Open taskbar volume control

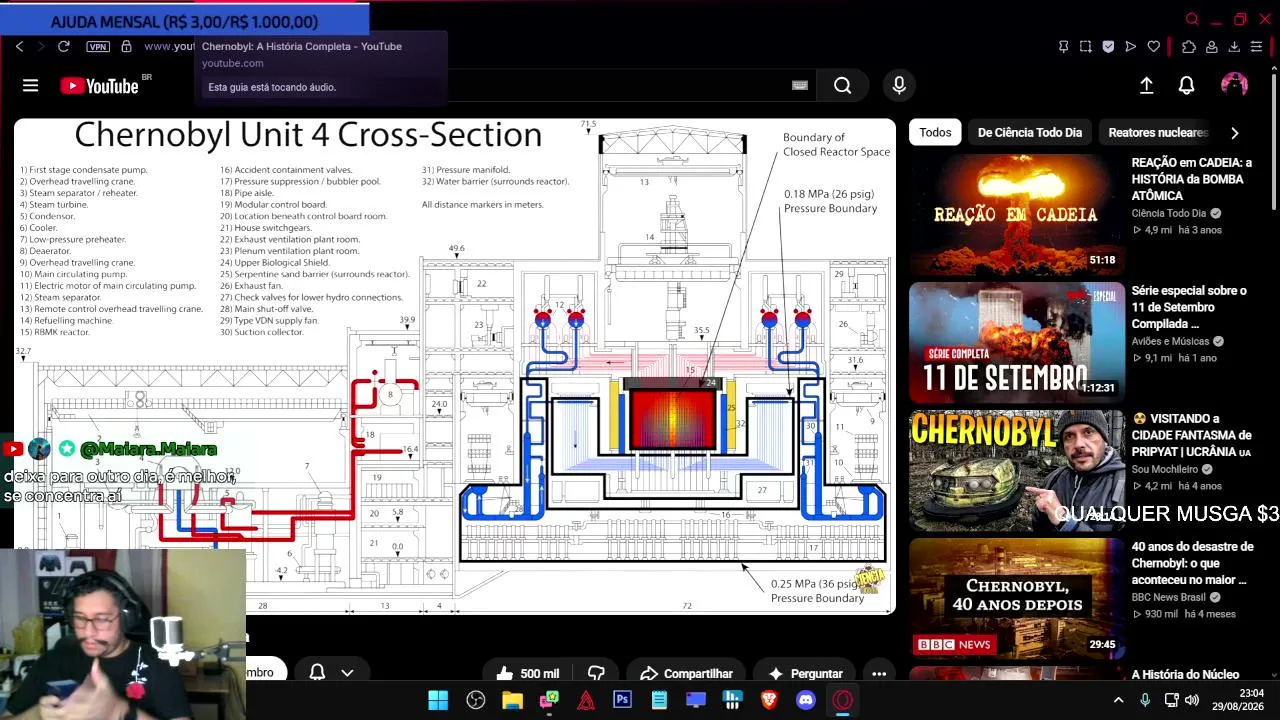(1191, 700)
